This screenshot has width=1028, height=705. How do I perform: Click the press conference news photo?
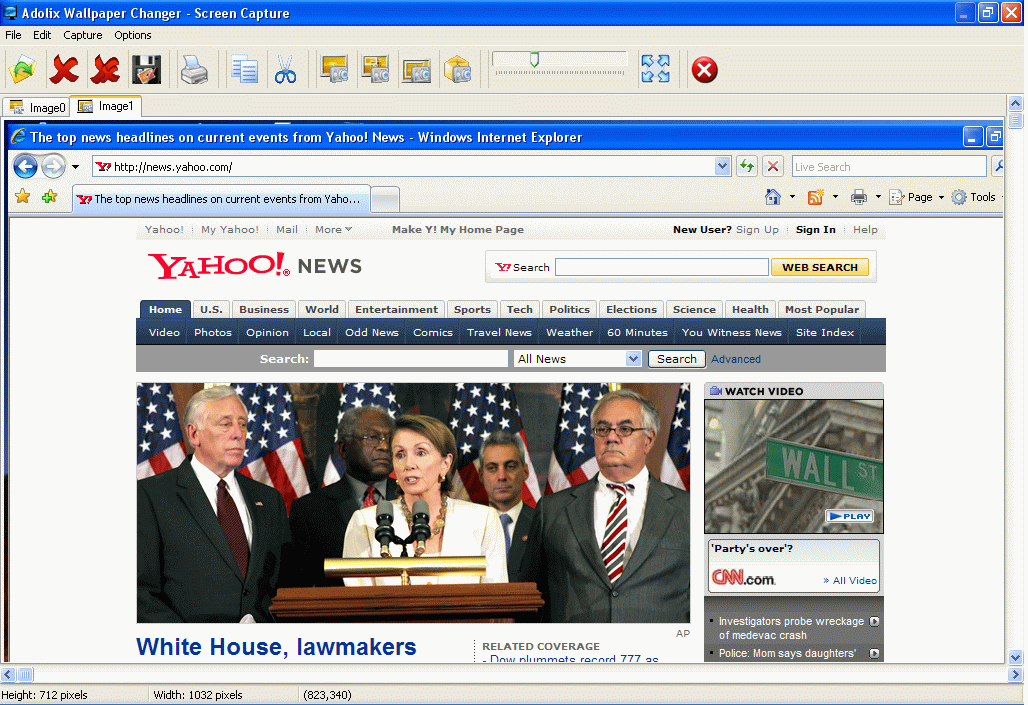[413, 503]
